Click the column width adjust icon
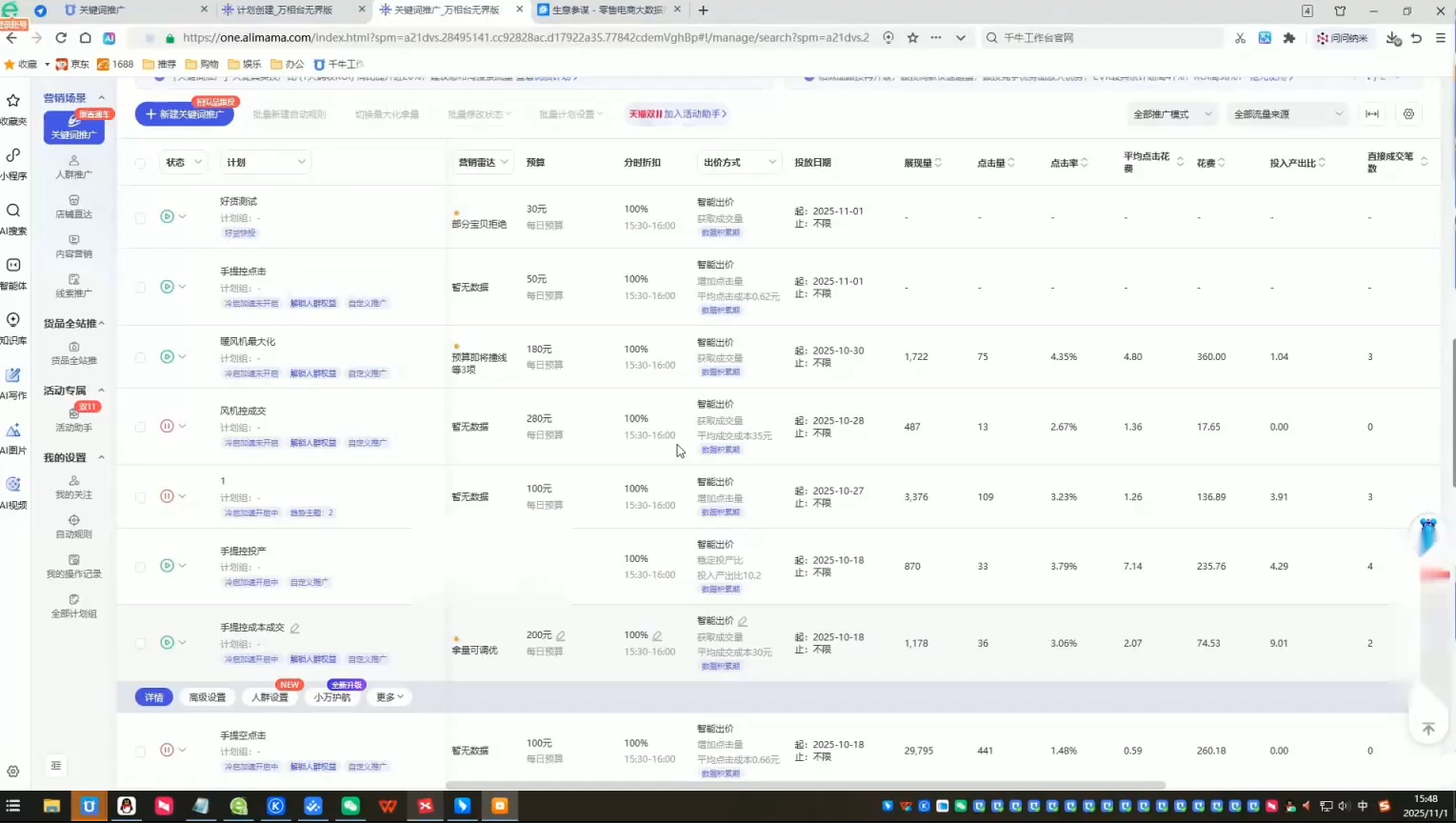The height and width of the screenshot is (823, 1456). pos(1372,114)
